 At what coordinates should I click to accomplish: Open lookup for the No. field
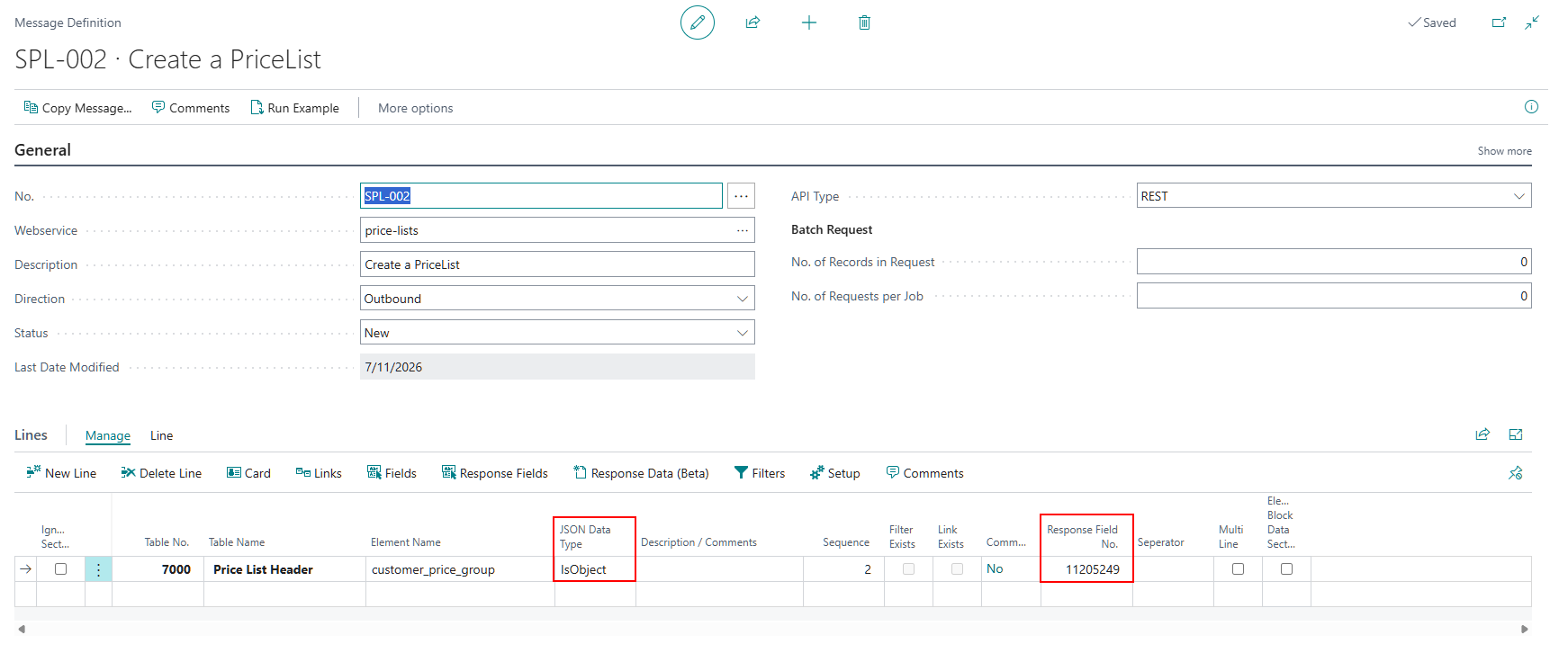coord(741,196)
